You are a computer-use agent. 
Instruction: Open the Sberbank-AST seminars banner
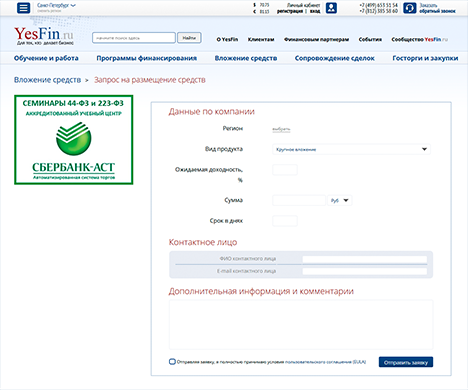[x=74, y=140]
